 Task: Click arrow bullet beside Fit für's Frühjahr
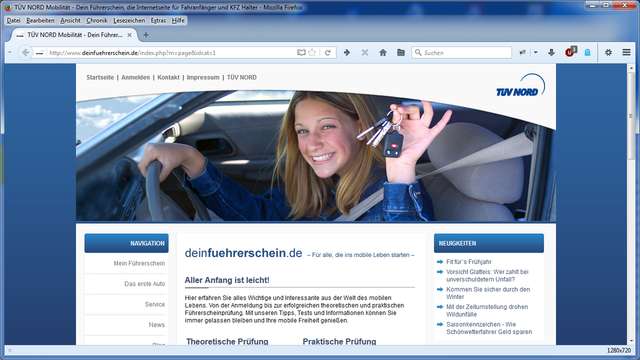click(440, 262)
